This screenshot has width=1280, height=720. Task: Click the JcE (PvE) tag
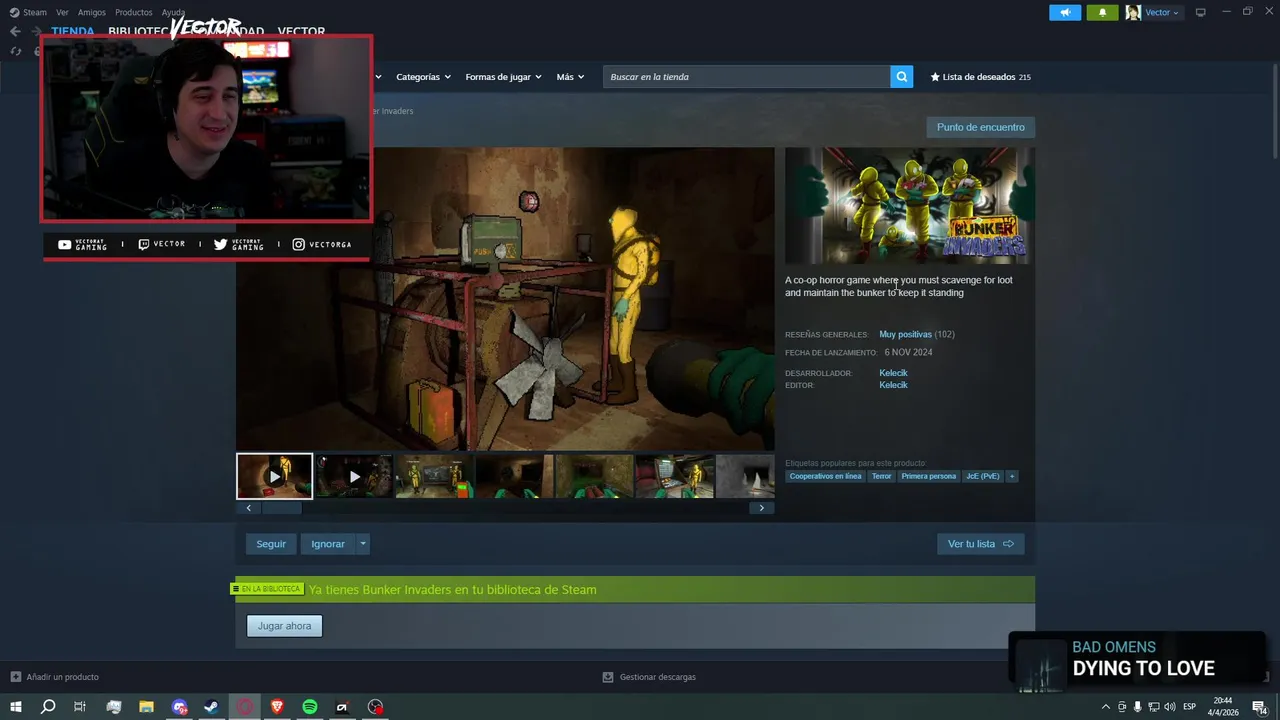[x=983, y=476]
